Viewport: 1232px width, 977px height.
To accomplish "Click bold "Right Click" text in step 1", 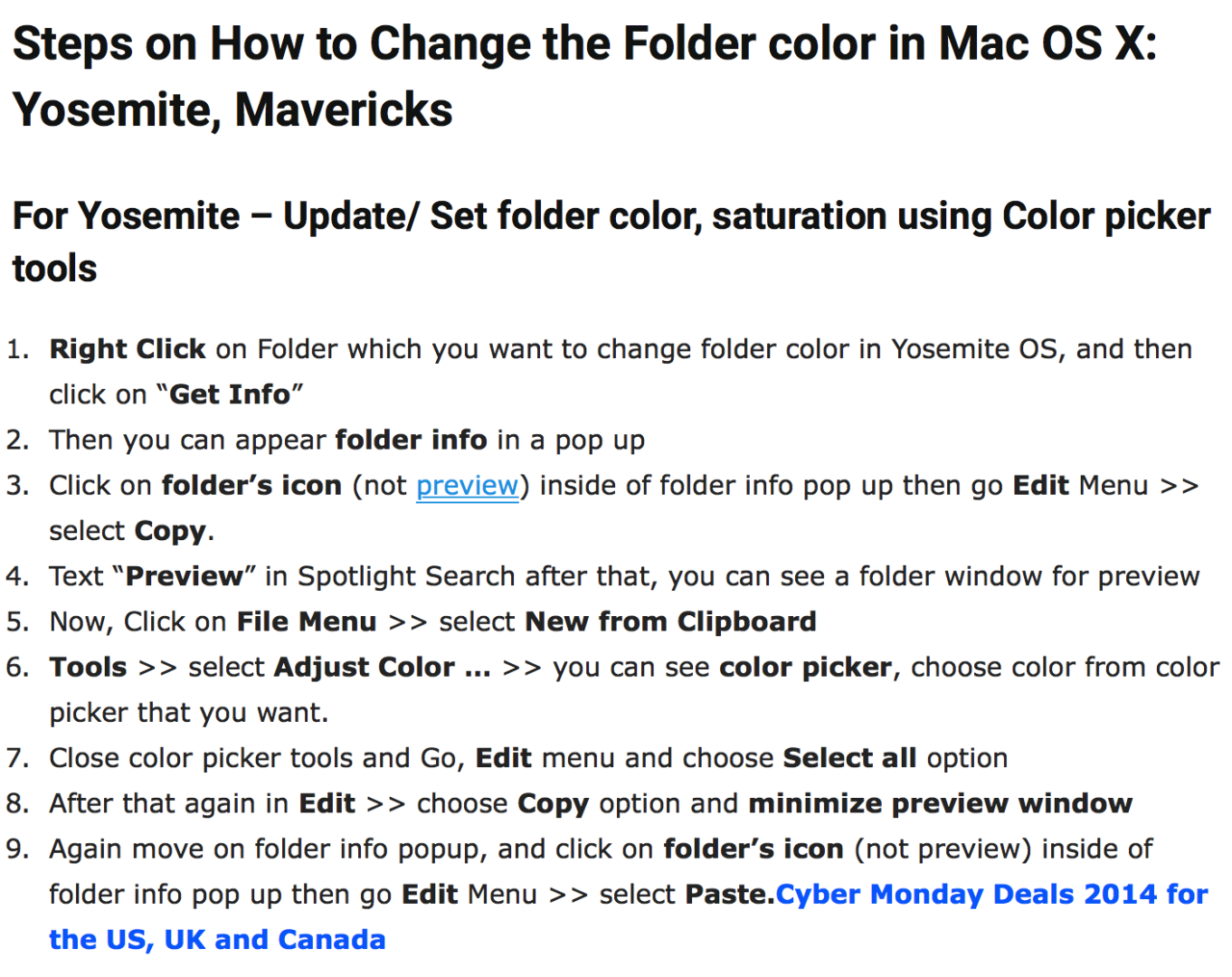I will coord(128,349).
